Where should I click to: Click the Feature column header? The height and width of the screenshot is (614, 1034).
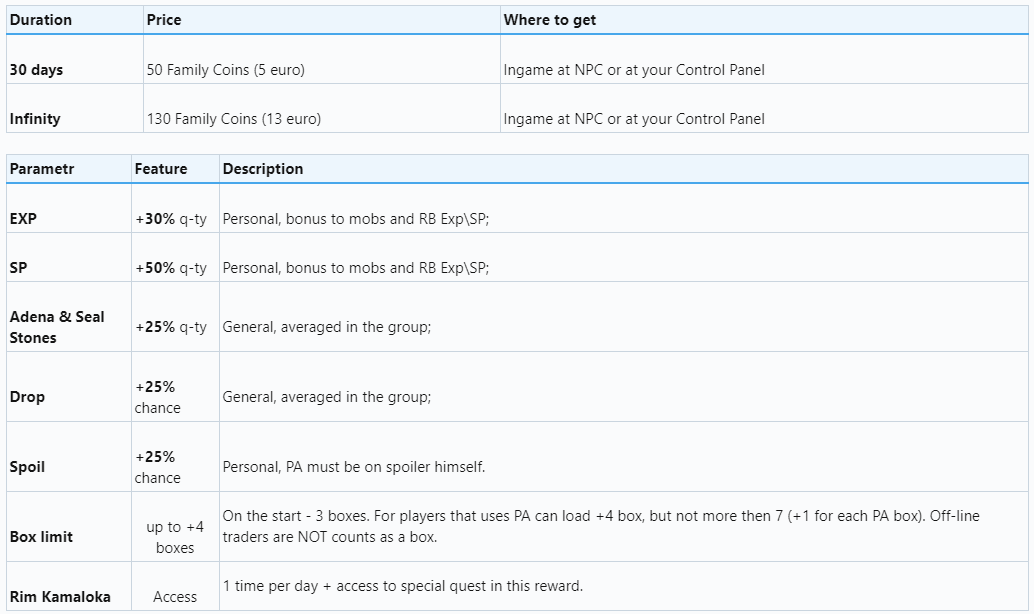(x=161, y=169)
